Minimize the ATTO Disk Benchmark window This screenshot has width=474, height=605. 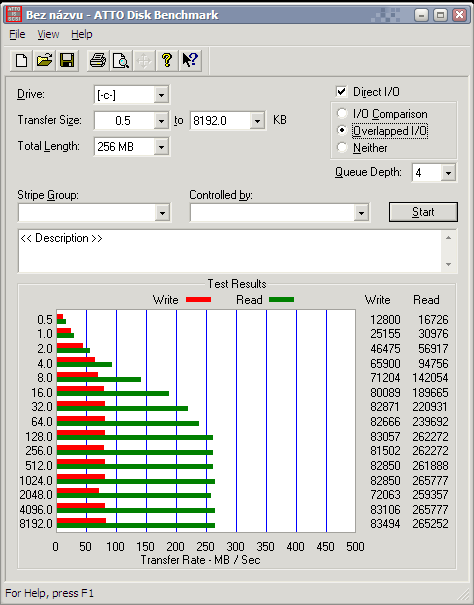click(422, 15)
